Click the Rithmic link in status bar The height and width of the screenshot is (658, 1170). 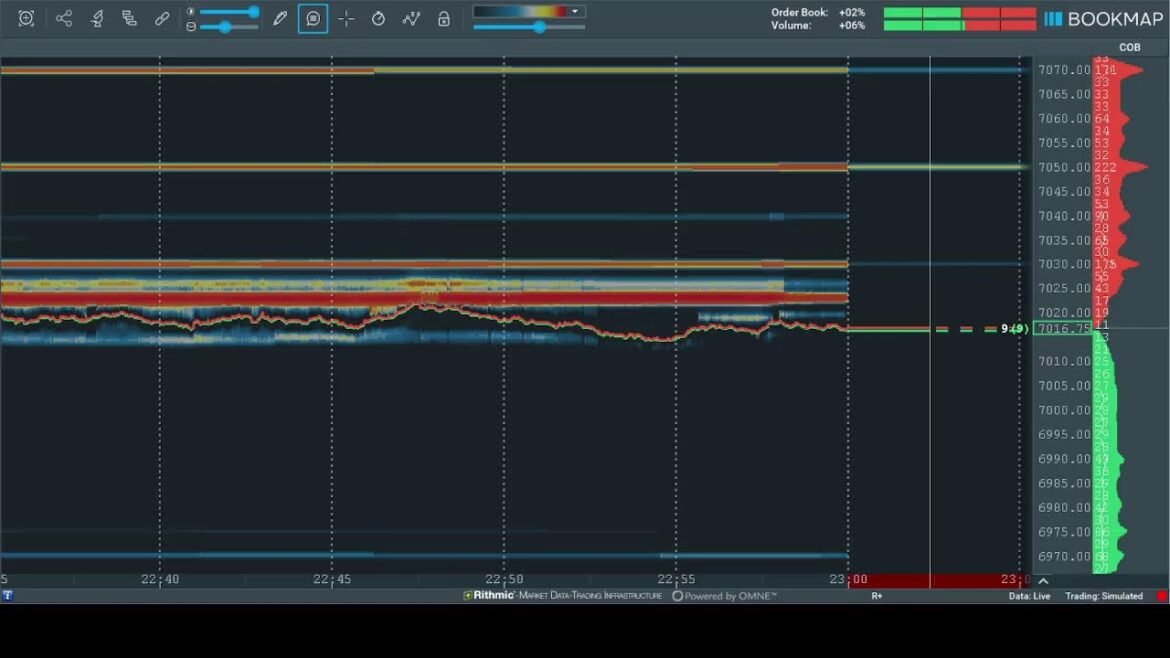(491, 595)
